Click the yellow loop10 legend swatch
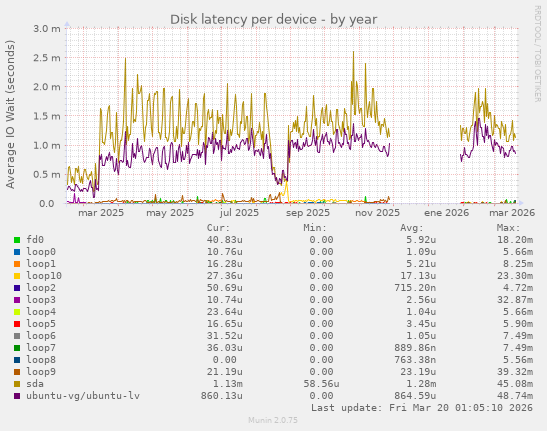Viewport: 547px width, 431px height. click(x=17, y=276)
